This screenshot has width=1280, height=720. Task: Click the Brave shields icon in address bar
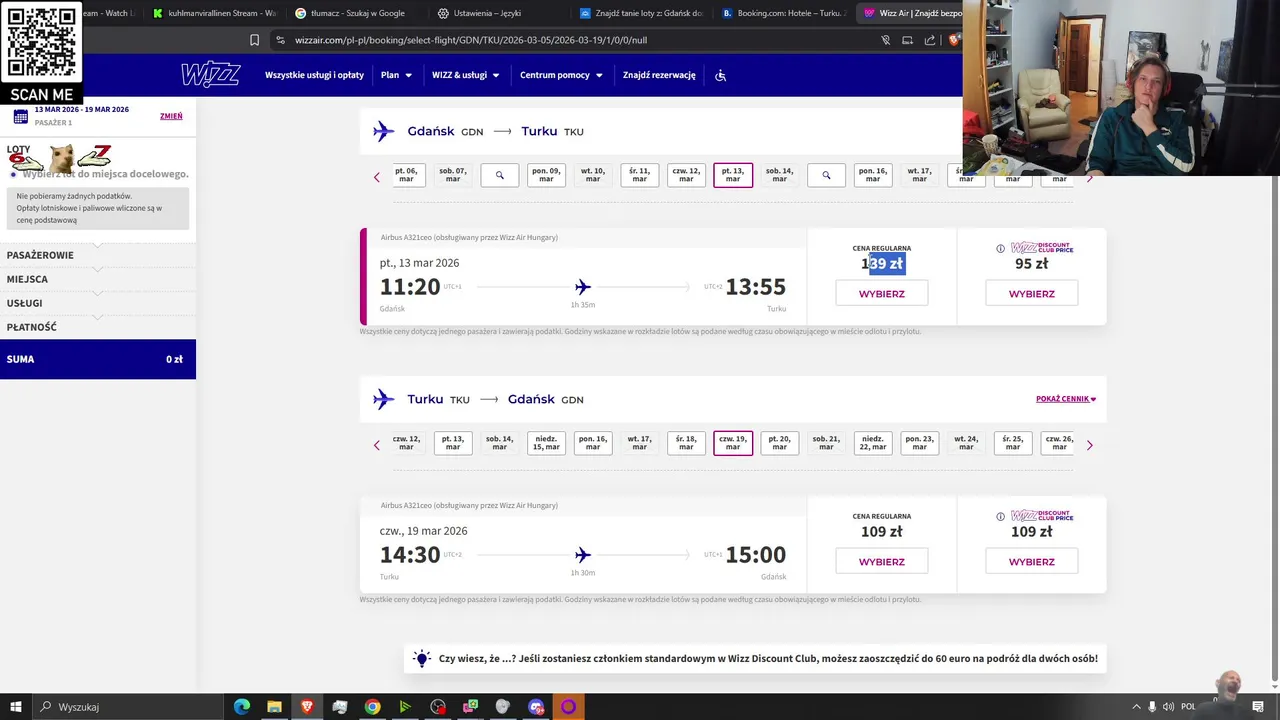point(954,40)
